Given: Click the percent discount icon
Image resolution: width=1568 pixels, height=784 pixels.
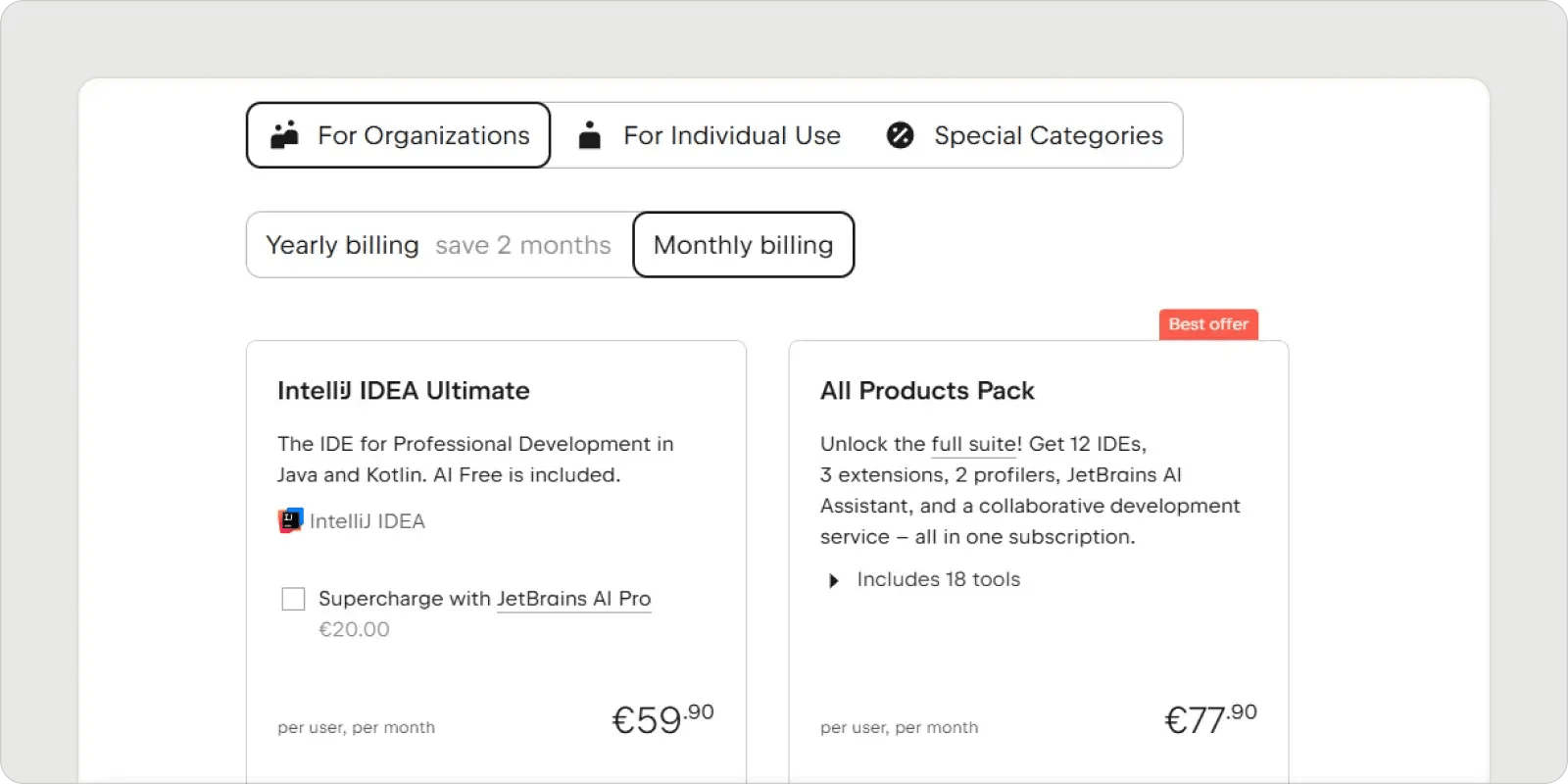Looking at the screenshot, I should (x=900, y=135).
